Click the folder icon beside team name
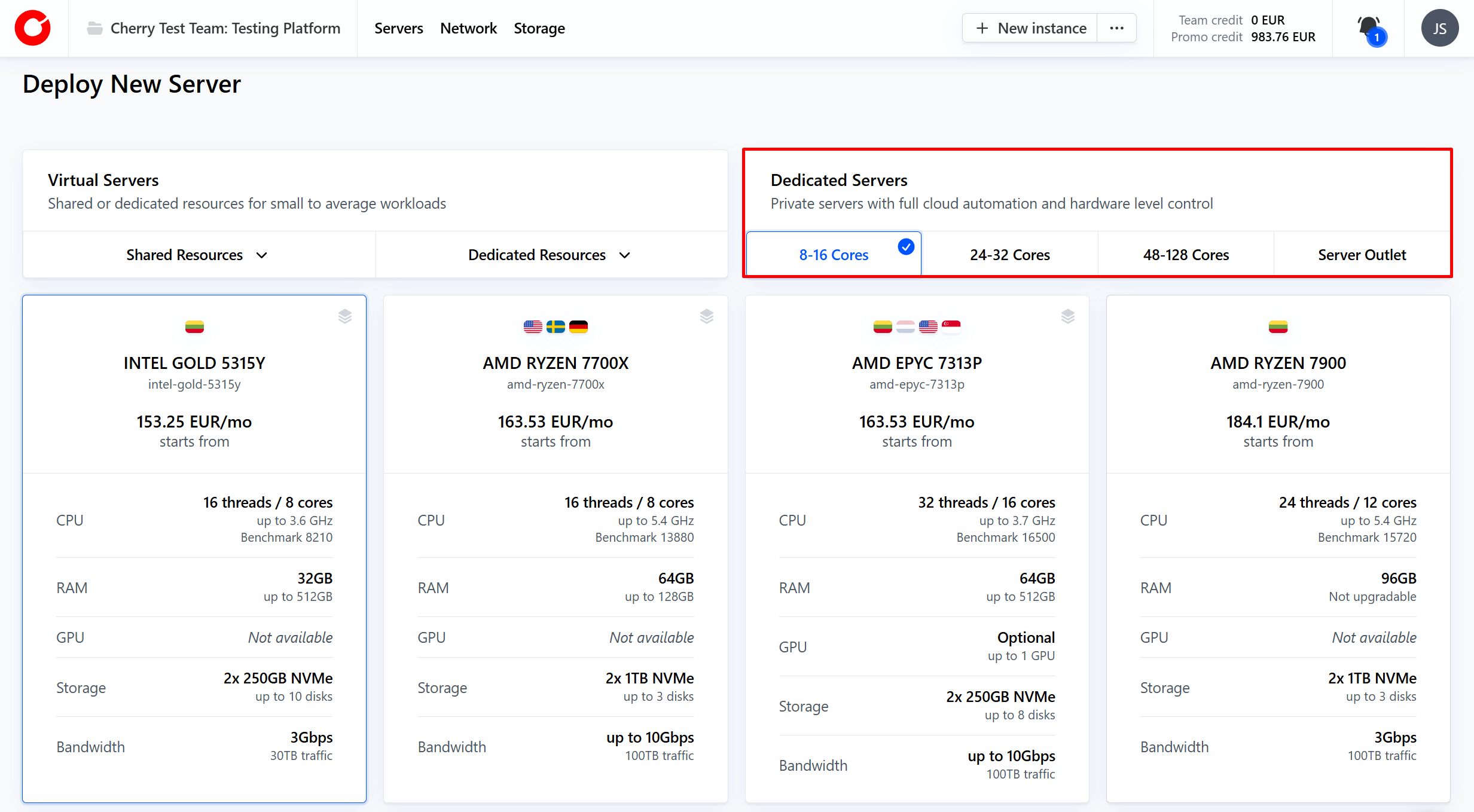 (x=94, y=28)
